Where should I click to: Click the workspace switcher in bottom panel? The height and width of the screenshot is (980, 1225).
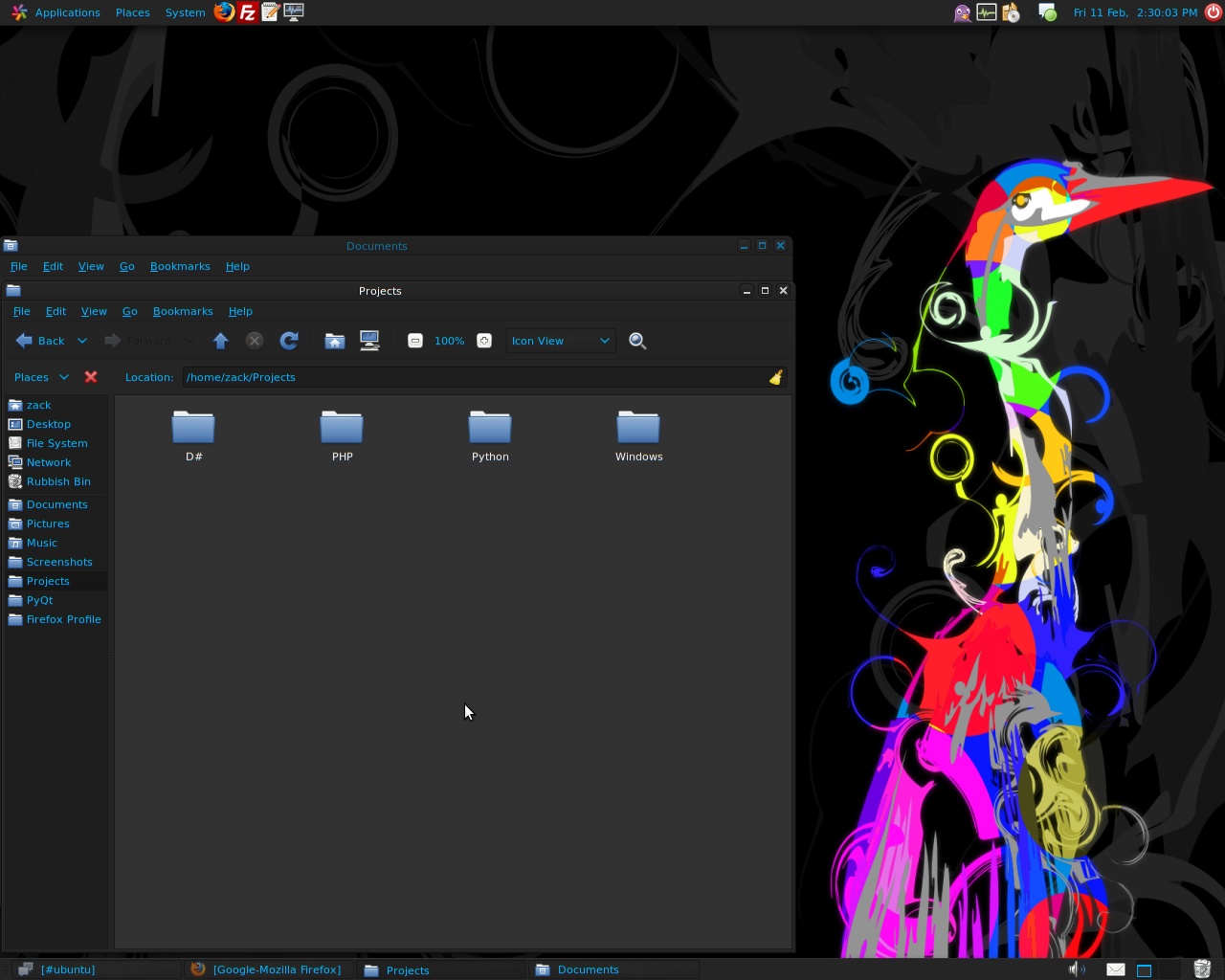click(x=1157, y=969)
